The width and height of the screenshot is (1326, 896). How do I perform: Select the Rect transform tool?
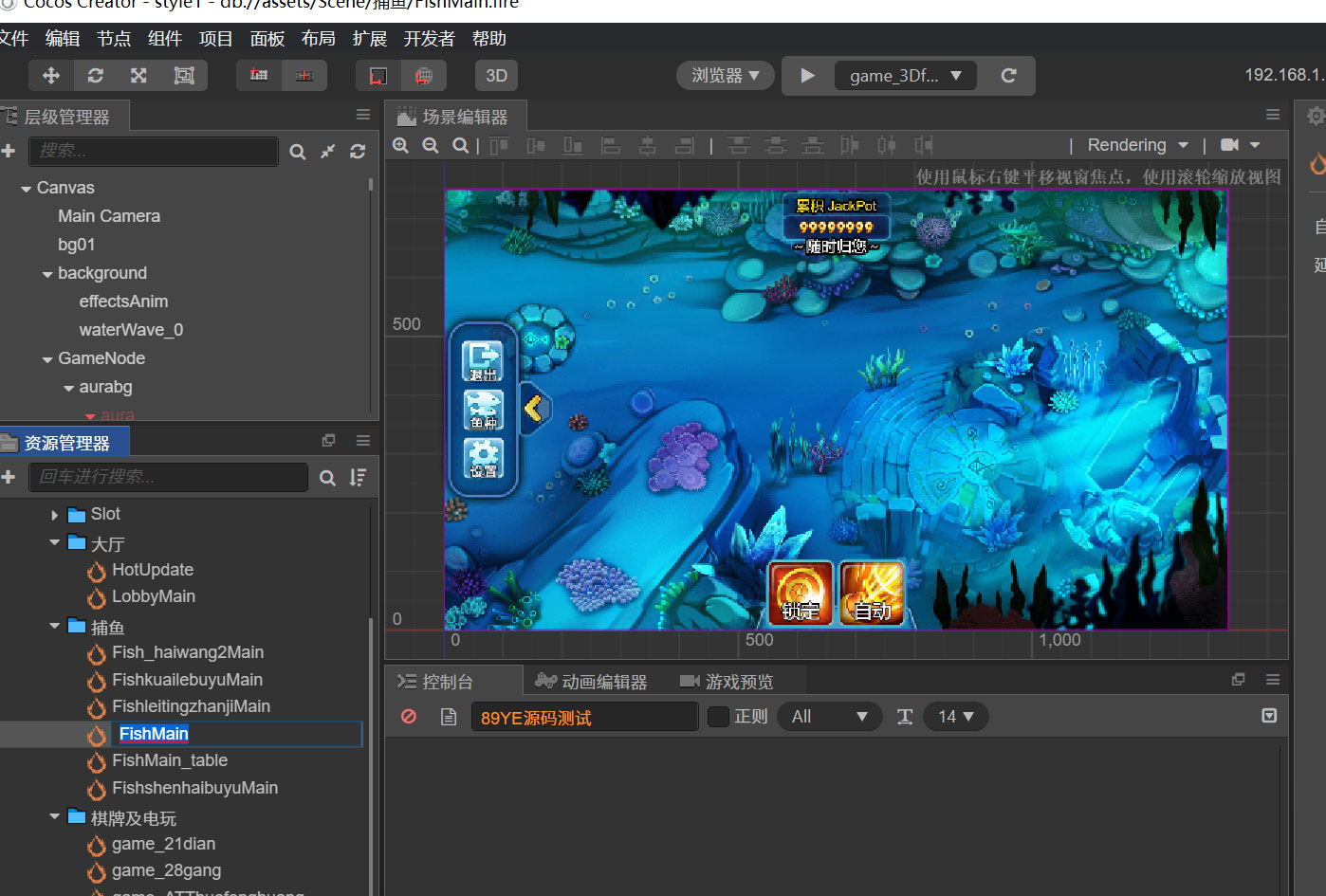click(184, 76)
